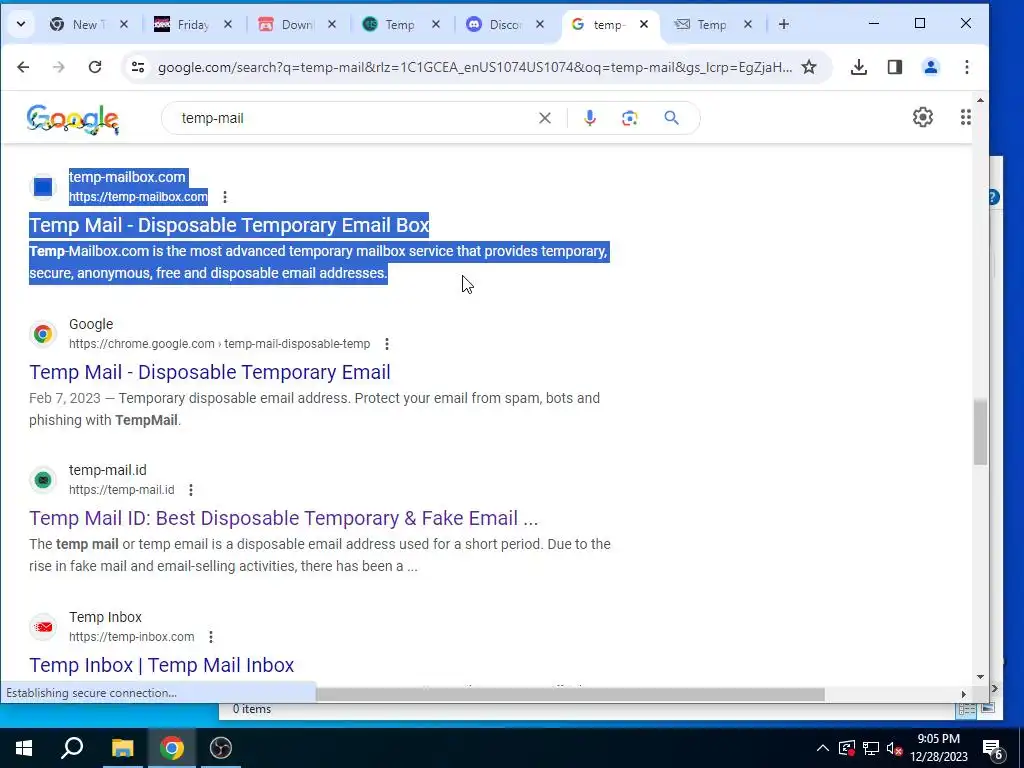Show hidden system tray icons

(x=823, y=748)
